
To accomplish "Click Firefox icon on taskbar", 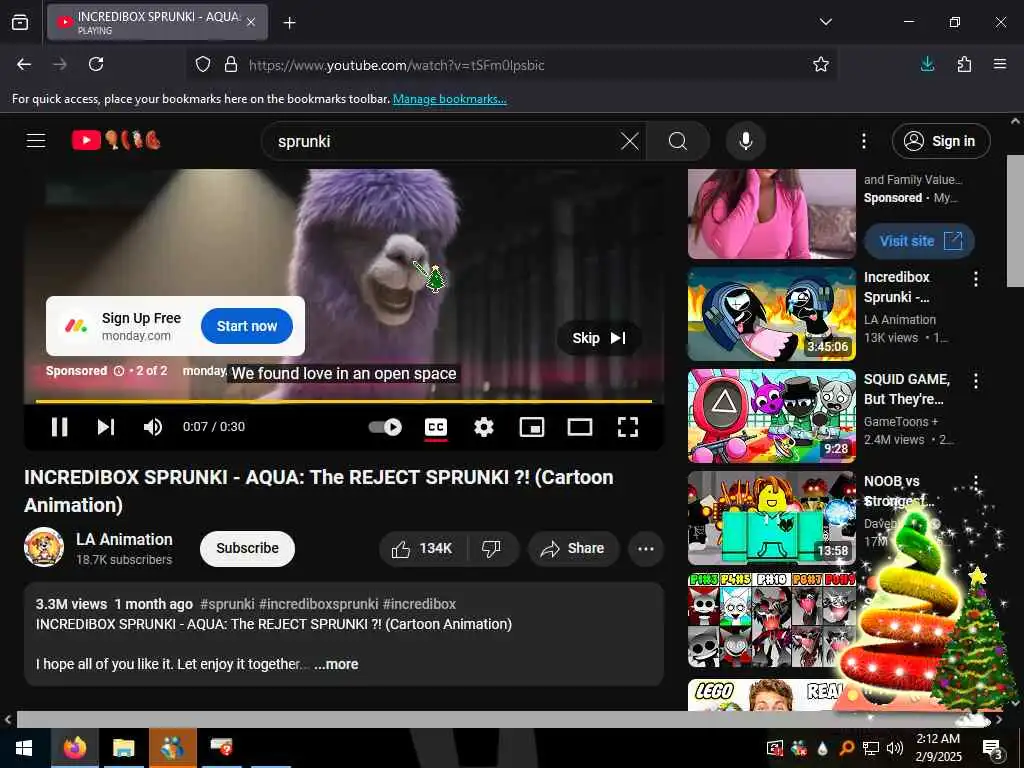I will click(75, 748).
